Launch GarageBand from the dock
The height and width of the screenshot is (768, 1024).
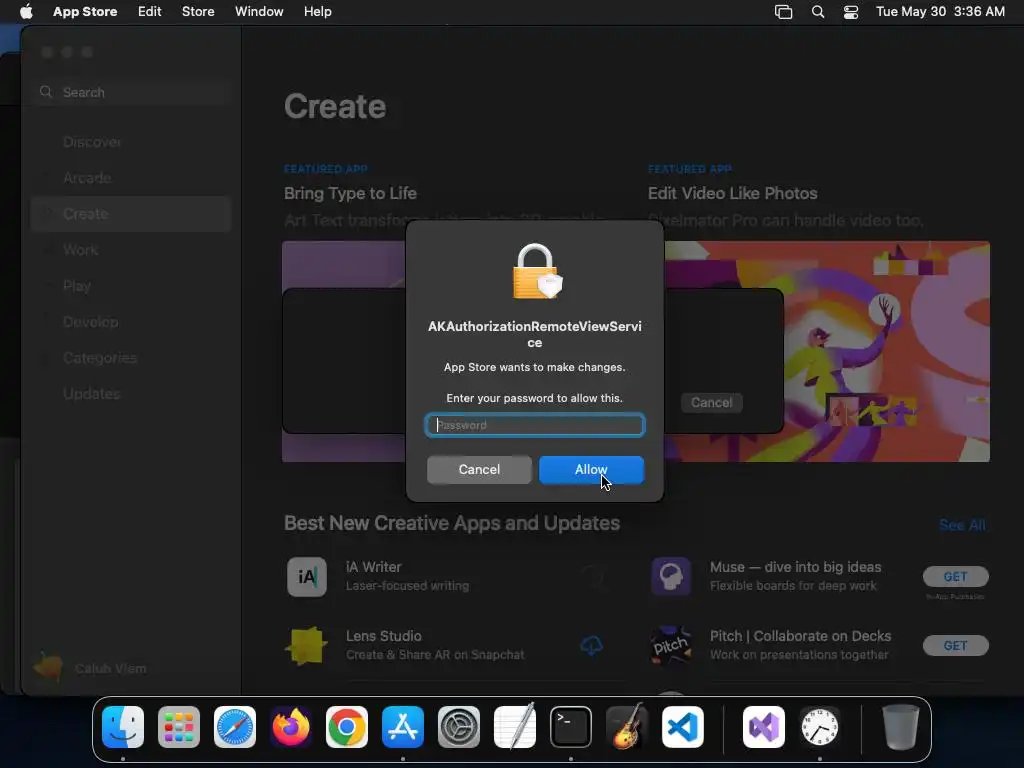(x=627, y=727)
